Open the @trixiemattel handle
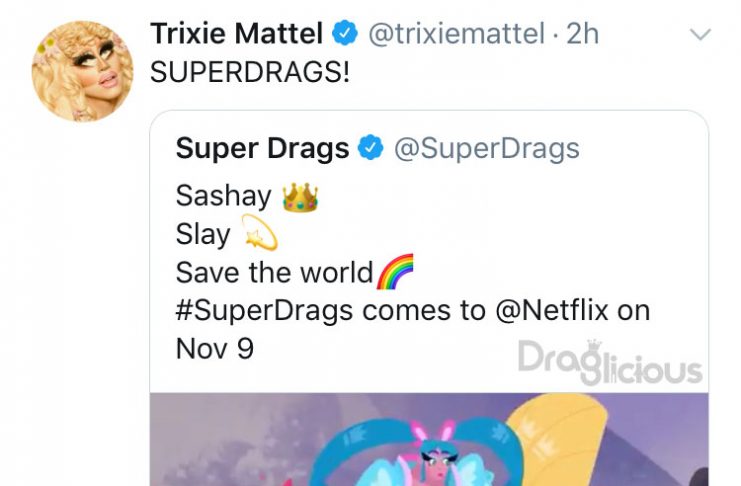This screenshot has width=741, height=486. click(457, 34)
